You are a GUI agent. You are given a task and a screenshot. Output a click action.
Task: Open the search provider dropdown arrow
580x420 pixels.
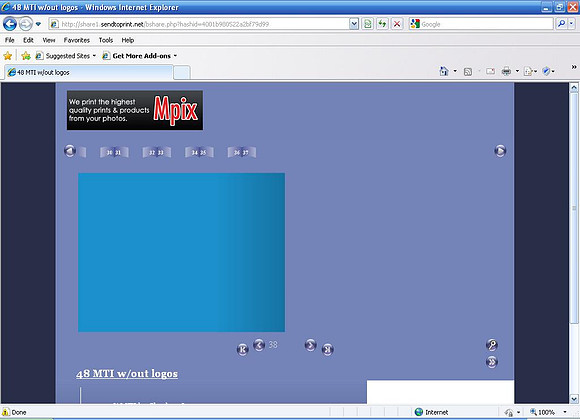[x=571, y=24]
